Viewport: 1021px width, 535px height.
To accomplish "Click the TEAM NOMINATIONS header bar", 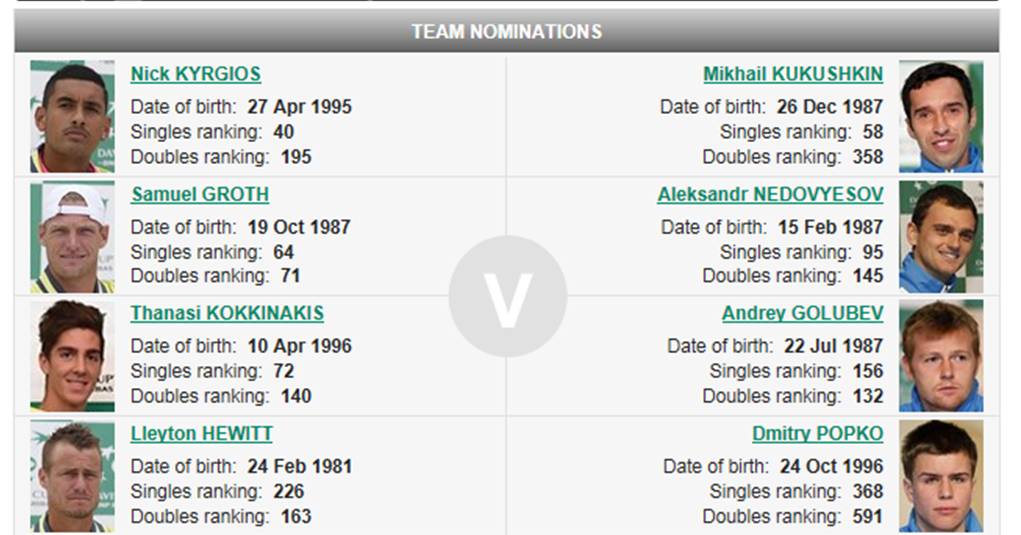I will point(506,31).
